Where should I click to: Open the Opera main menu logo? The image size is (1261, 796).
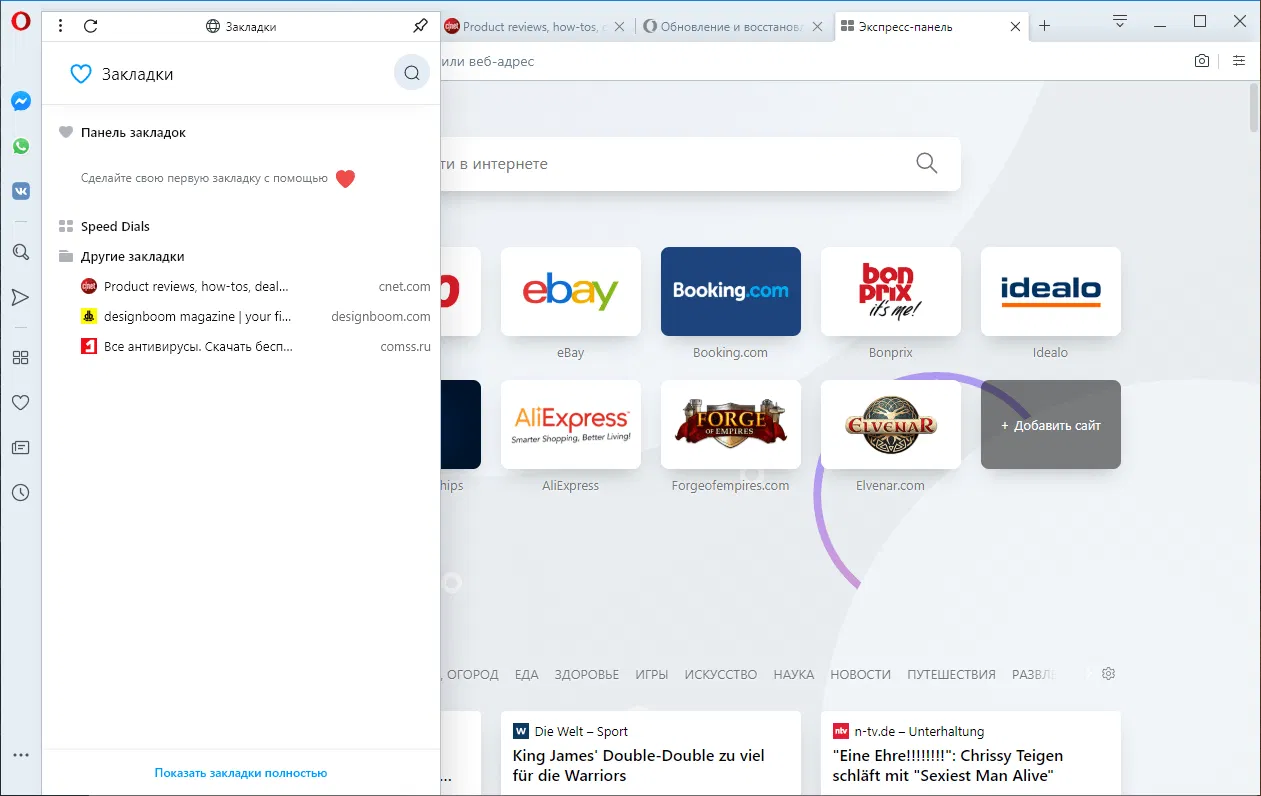20,23
